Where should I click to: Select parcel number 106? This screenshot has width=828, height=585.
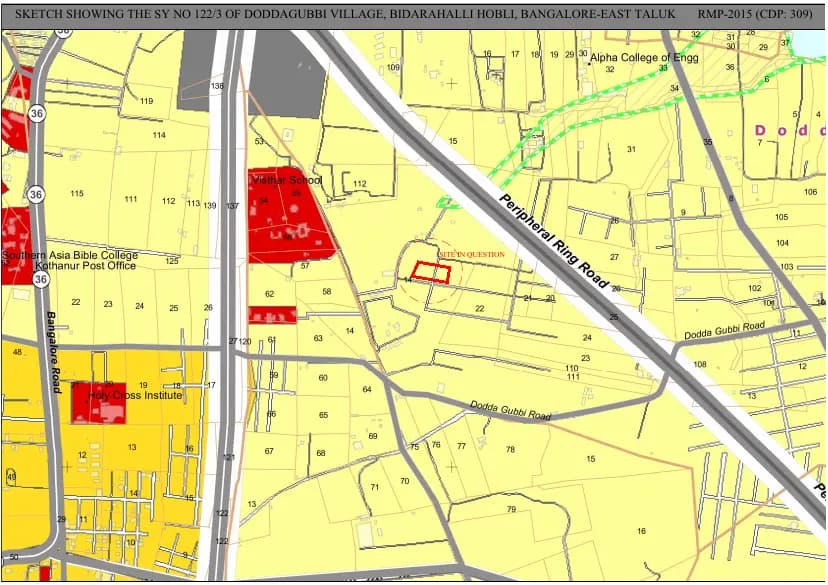(x=811, y=192)
